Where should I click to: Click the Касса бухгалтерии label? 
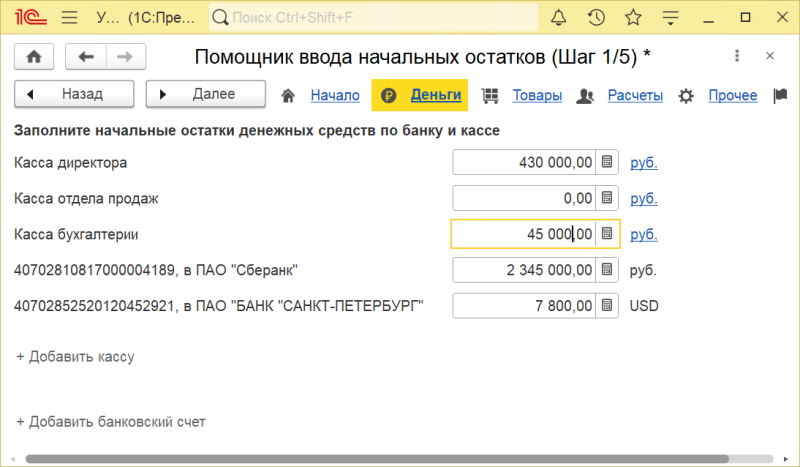(x=76, y=234)
